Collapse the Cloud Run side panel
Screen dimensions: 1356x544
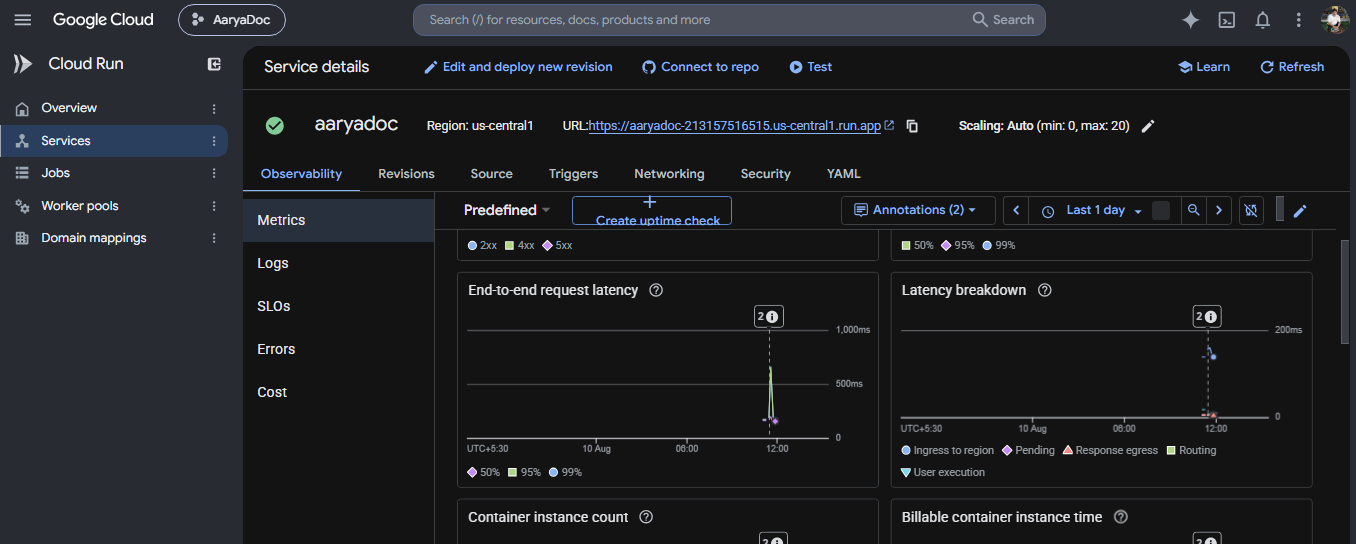tap(214, 64)
